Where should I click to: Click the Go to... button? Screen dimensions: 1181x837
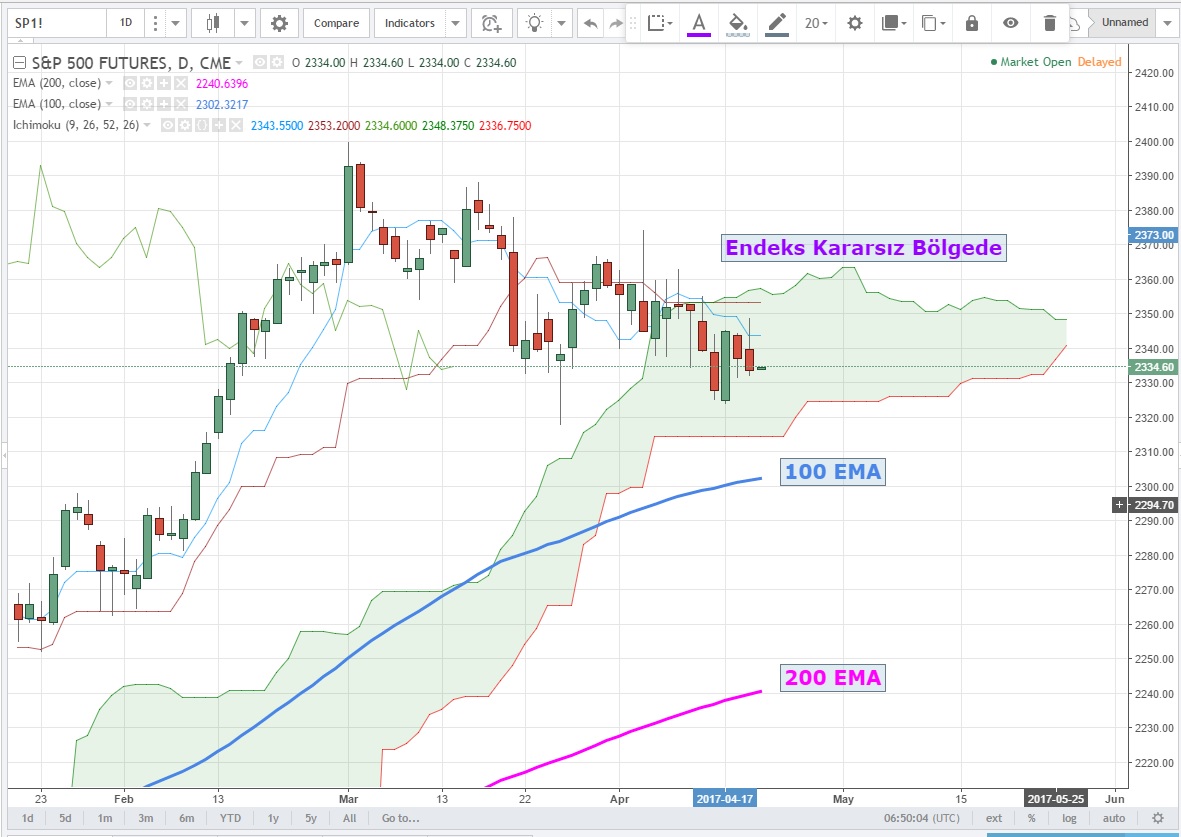click(400, 818)
